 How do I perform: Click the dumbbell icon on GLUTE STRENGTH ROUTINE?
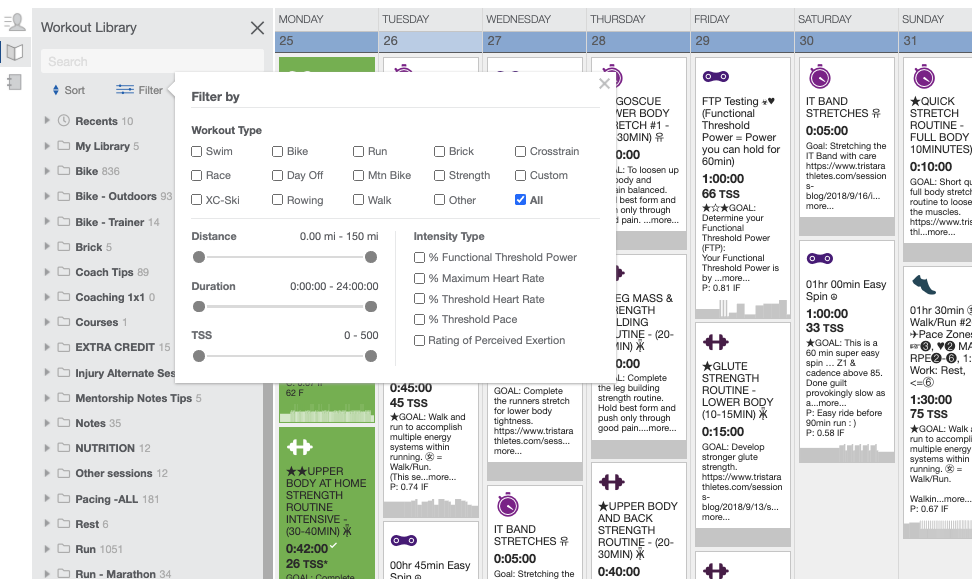[716, 341]
